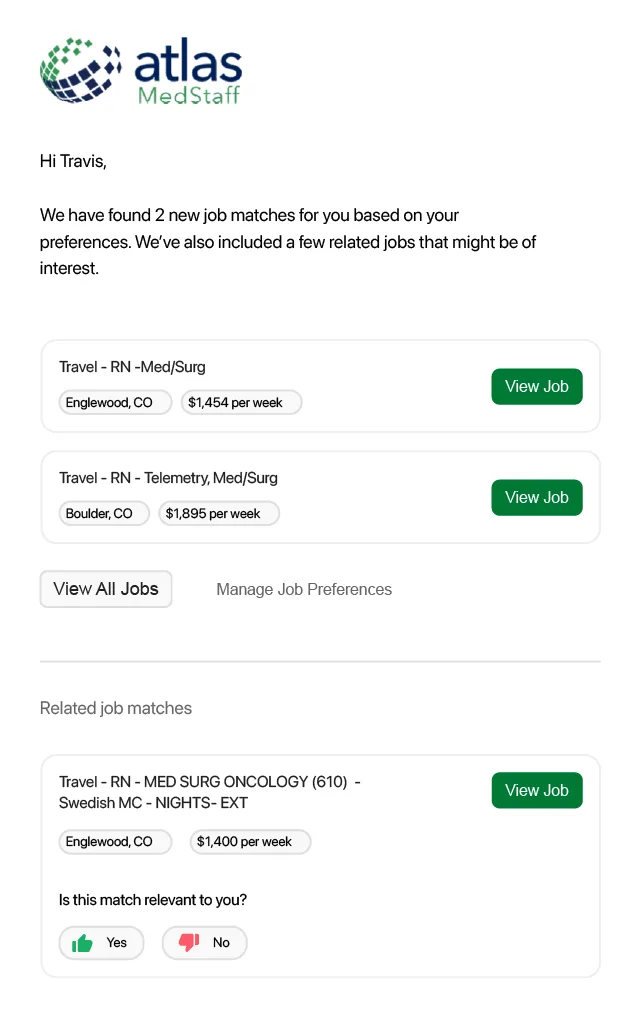Select Yes for match relevance

pyautogui.click(x=101, y=943)
